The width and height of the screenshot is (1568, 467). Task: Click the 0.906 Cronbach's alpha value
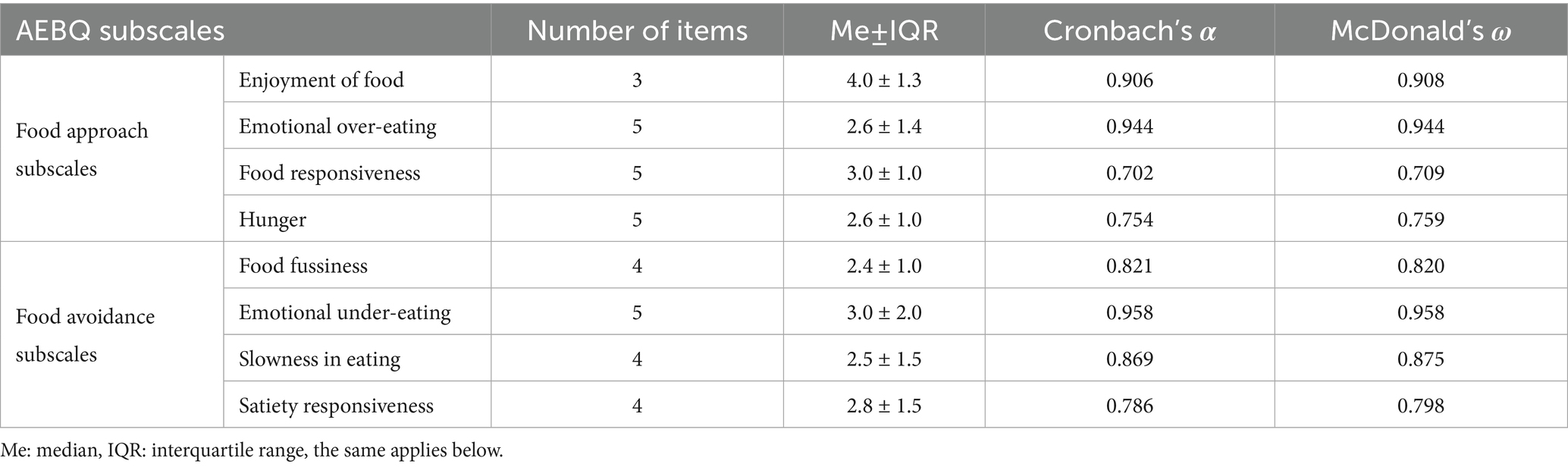1130,80
